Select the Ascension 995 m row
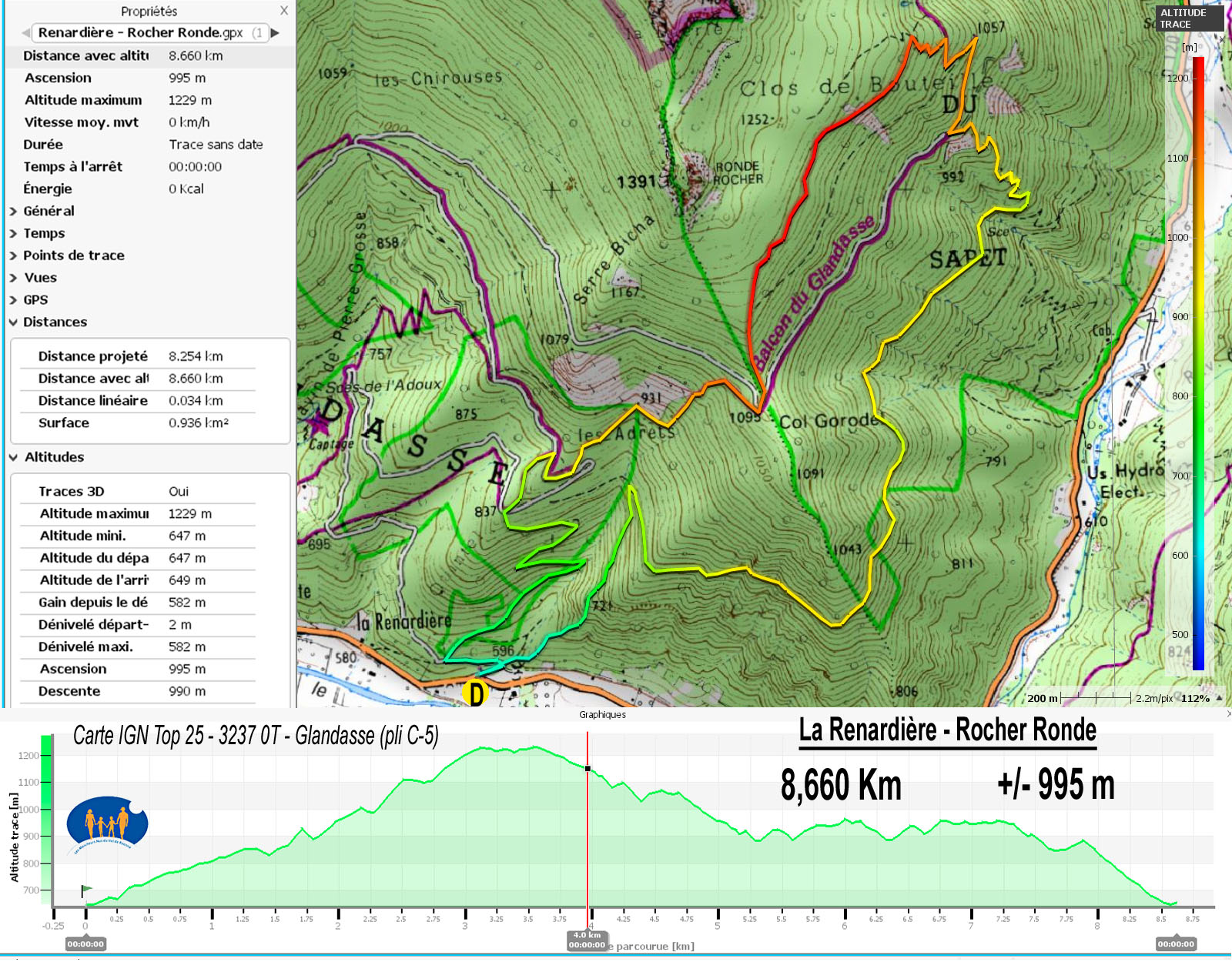1232x962 pixels. pos(150,78)
